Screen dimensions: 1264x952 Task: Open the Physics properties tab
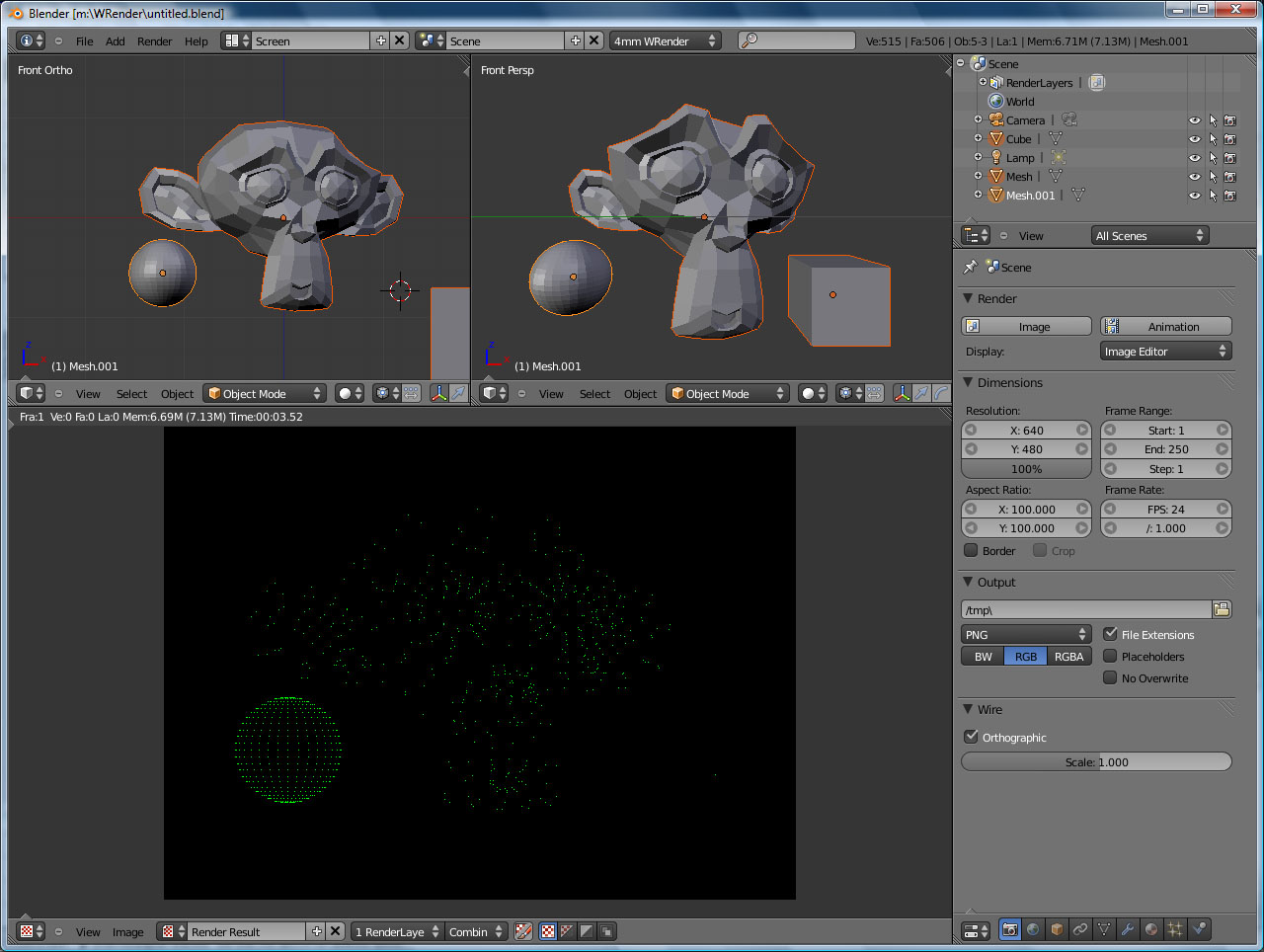pos(1199,929)
